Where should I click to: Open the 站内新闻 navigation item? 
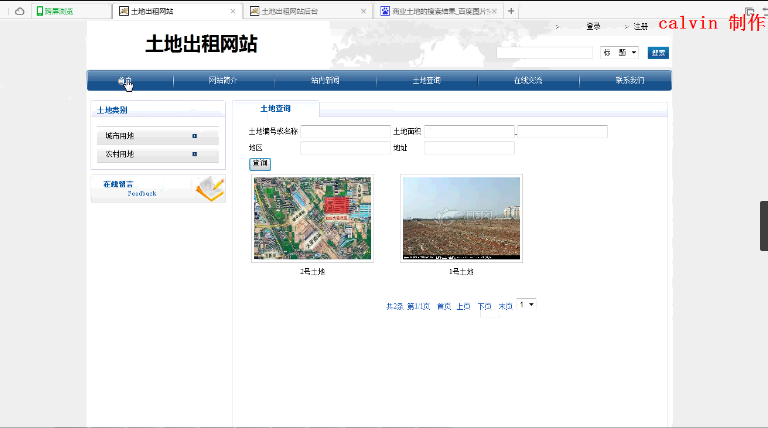[x=325, y=80]
